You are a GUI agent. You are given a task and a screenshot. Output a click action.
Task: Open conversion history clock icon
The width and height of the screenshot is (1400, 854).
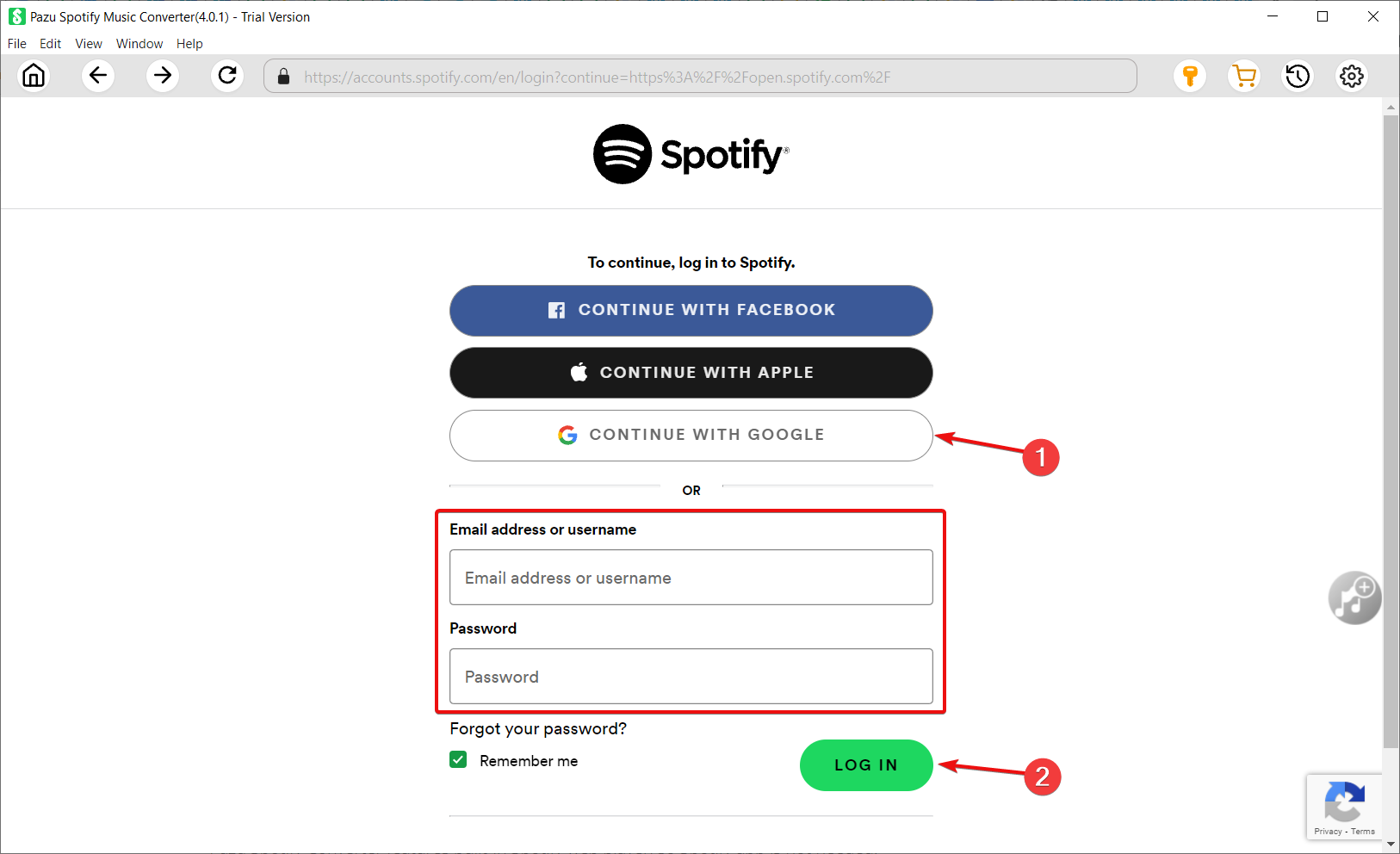point(1298,76)
